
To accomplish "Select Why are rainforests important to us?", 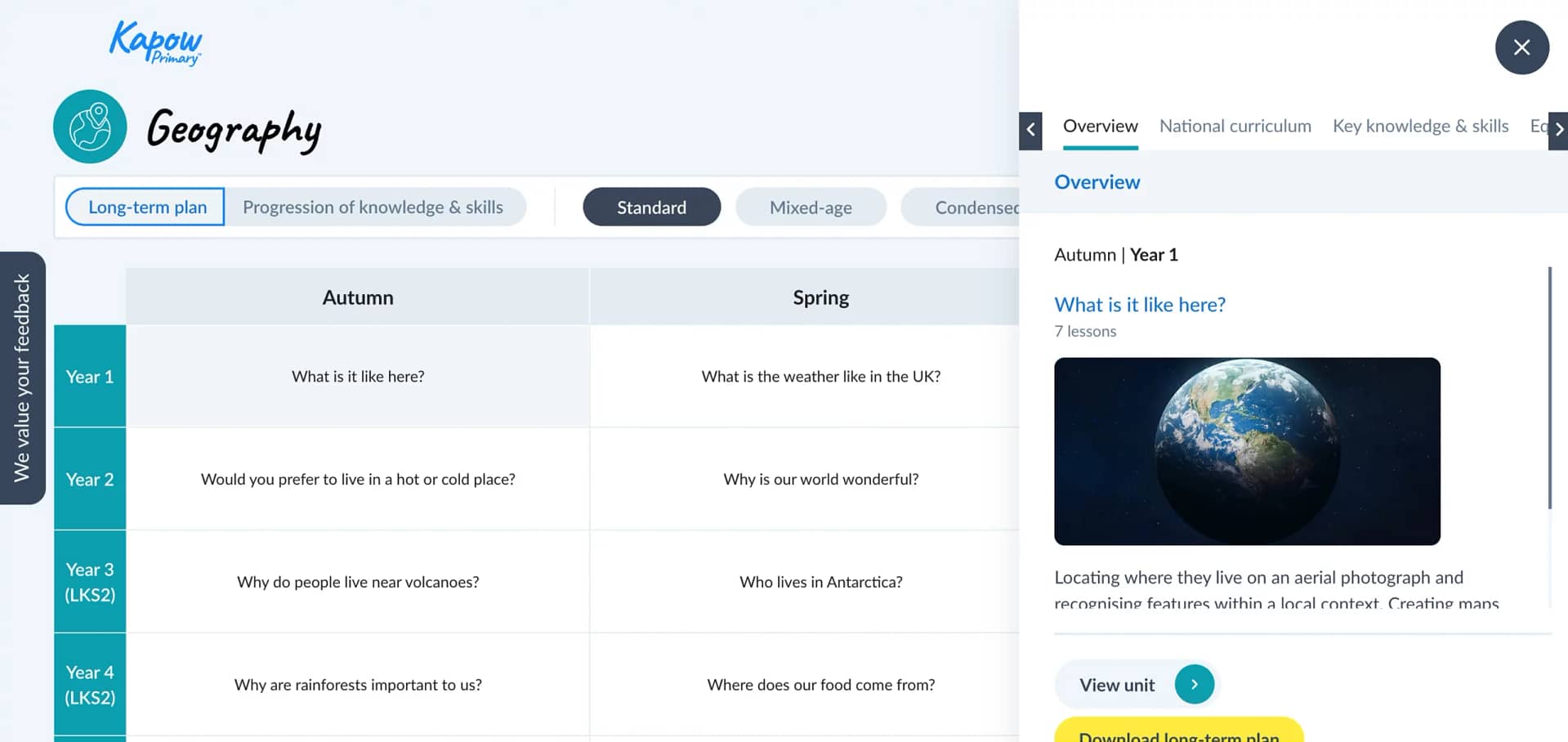I will coord(358,685).
